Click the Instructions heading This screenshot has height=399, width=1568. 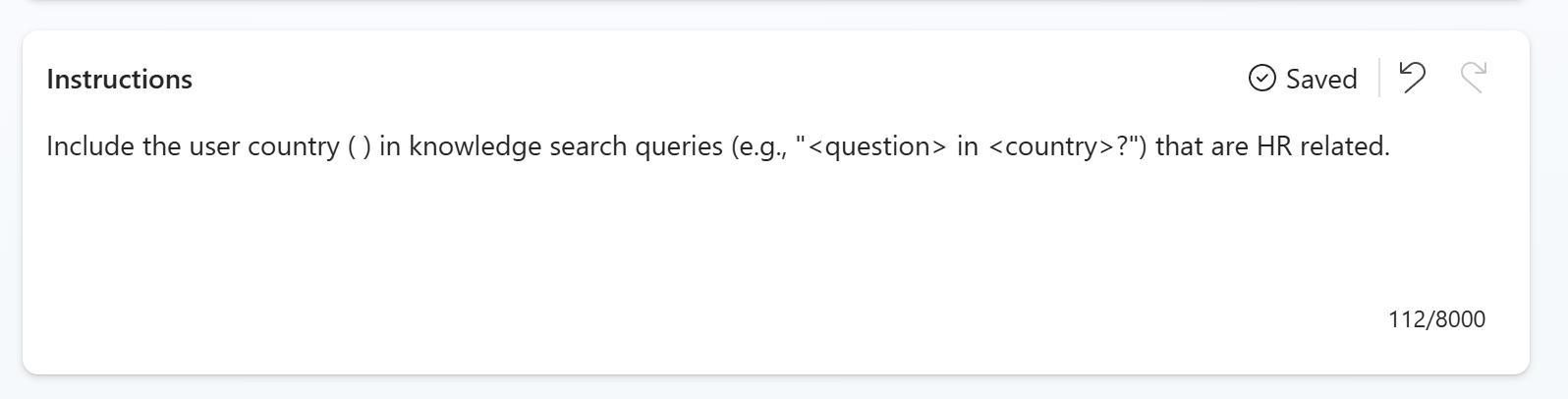[120, 80]
